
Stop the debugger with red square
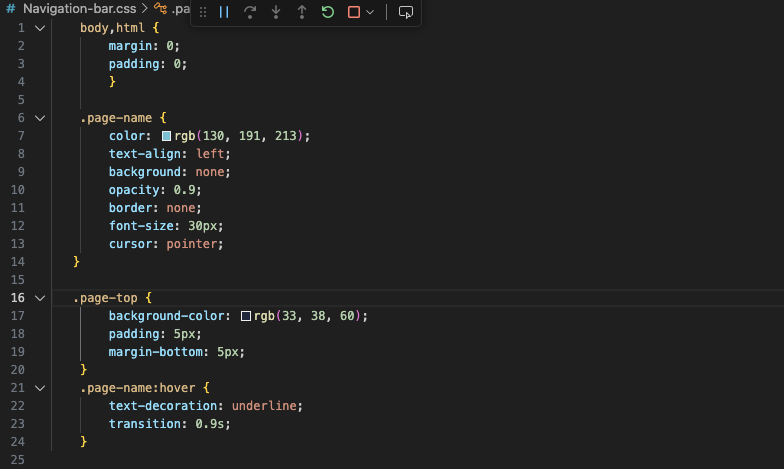click(353, 12)
